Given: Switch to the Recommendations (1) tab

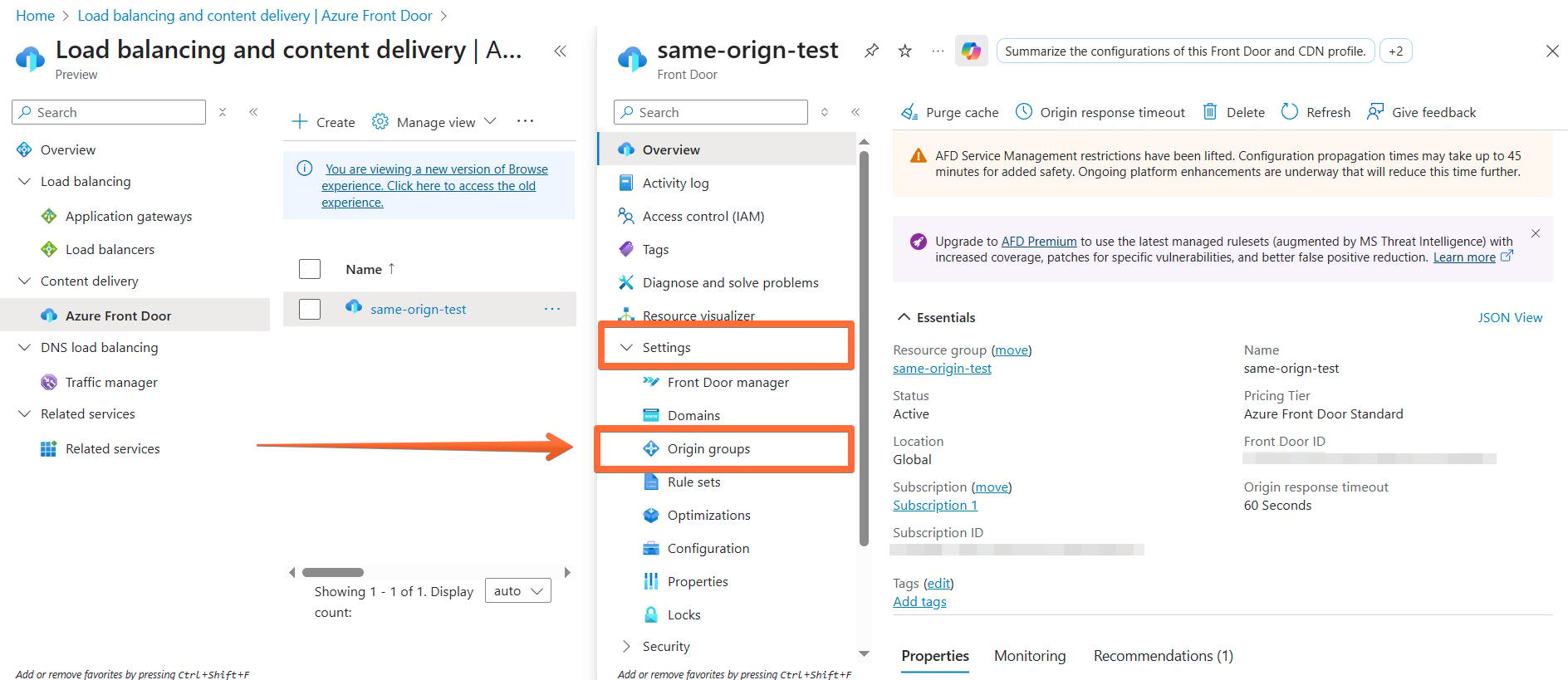Looking at the screenshot, I should click(1163, 656).
